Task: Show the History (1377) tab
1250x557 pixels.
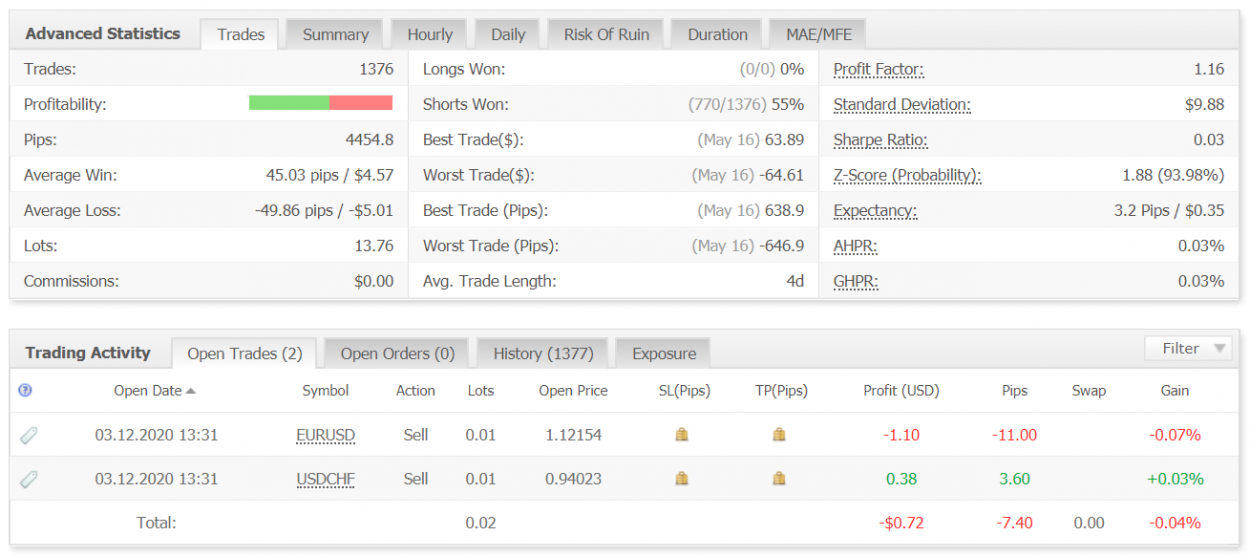Action: (543, 353)
